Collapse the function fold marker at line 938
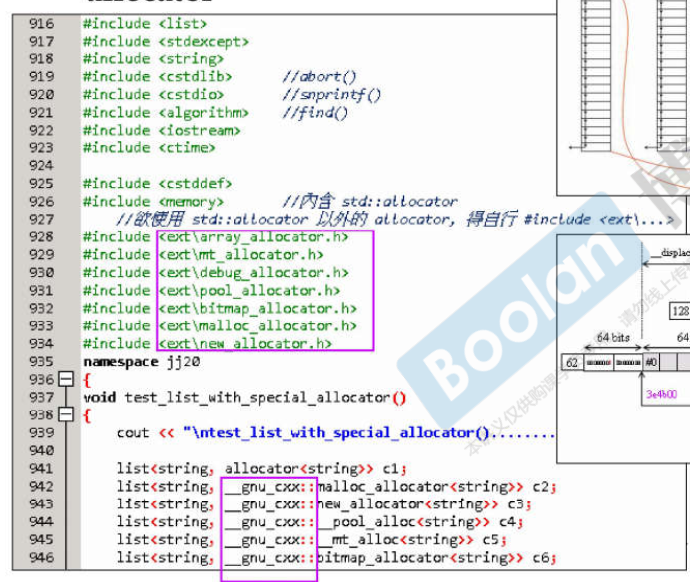 [x=67, y=415]
